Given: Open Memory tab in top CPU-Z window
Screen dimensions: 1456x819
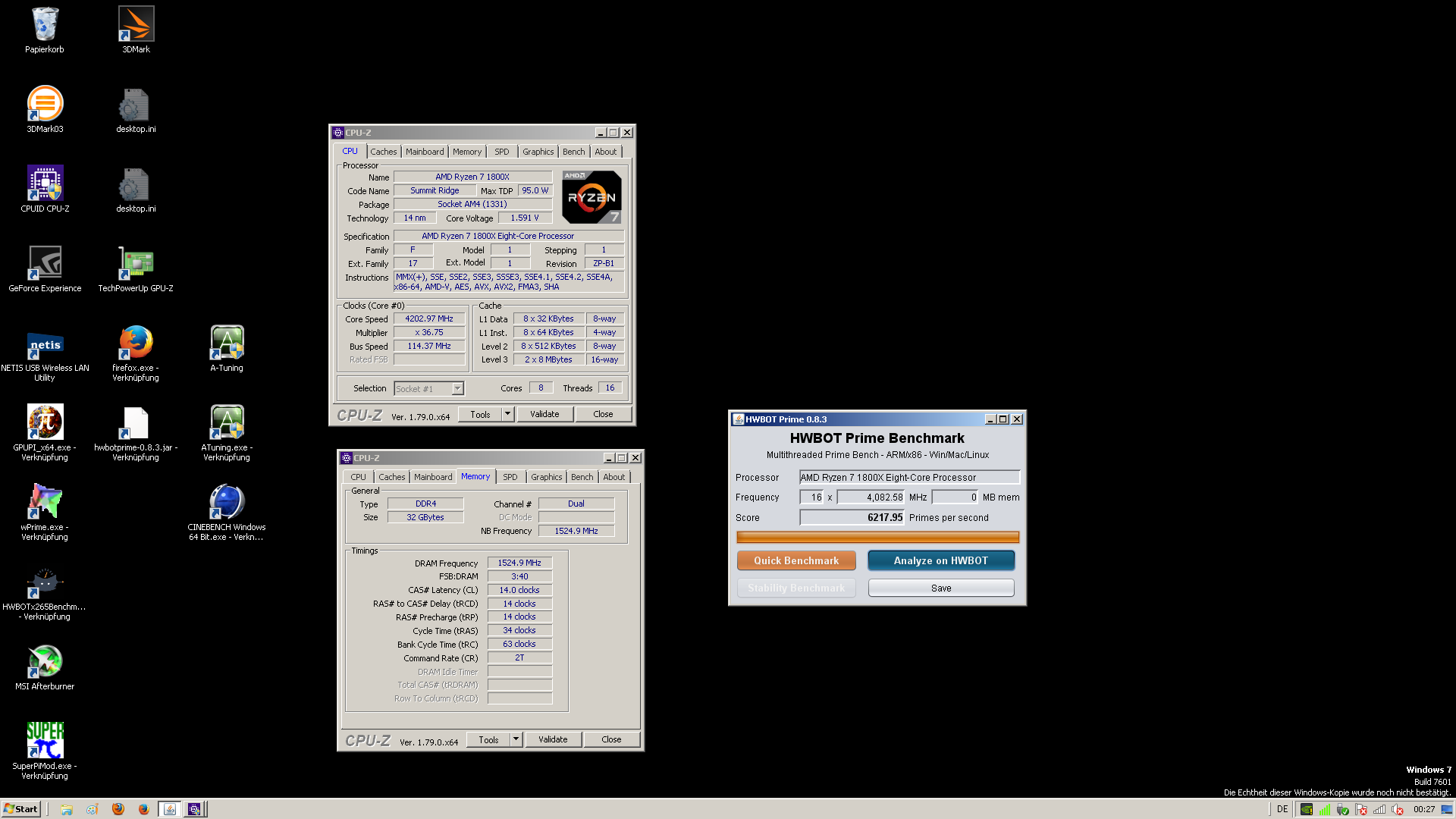Looking at the screenshot, I should click(467, 152).
